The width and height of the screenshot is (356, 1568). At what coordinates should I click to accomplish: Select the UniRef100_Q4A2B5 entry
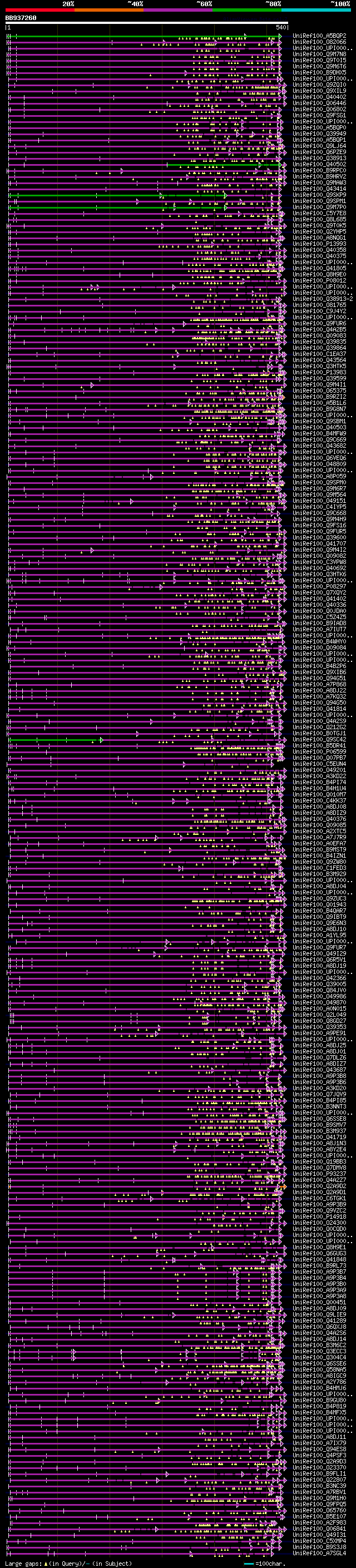(x=319, y=329)
